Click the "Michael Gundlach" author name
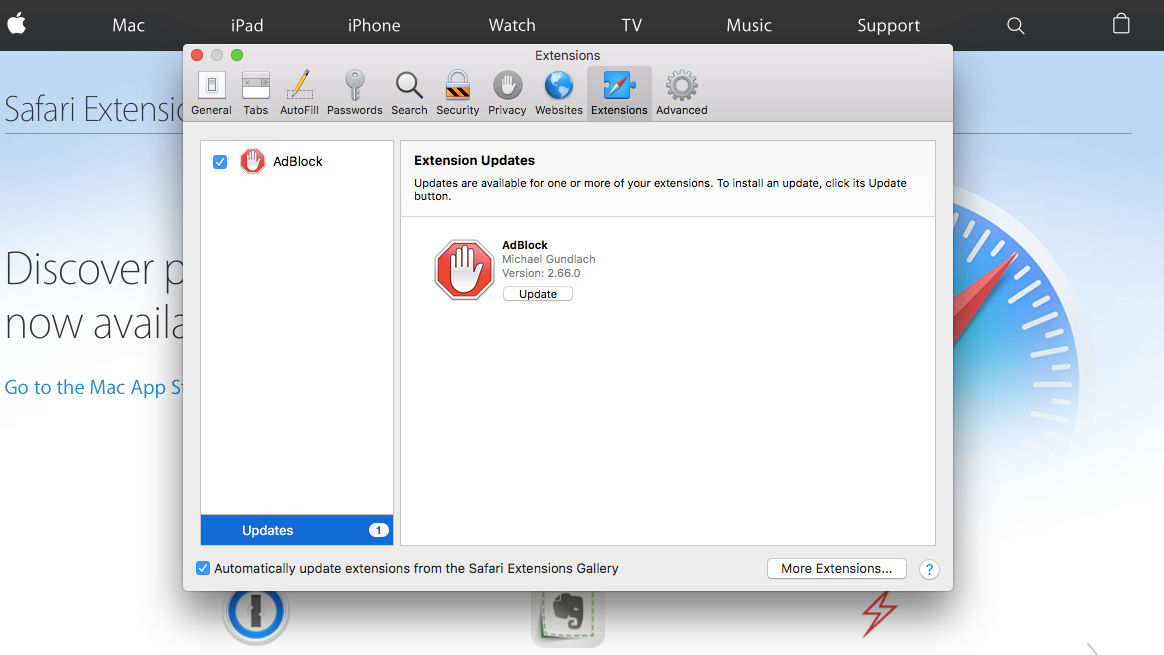The width and height of the screenshot is (1164, 655). coord(549,259)
